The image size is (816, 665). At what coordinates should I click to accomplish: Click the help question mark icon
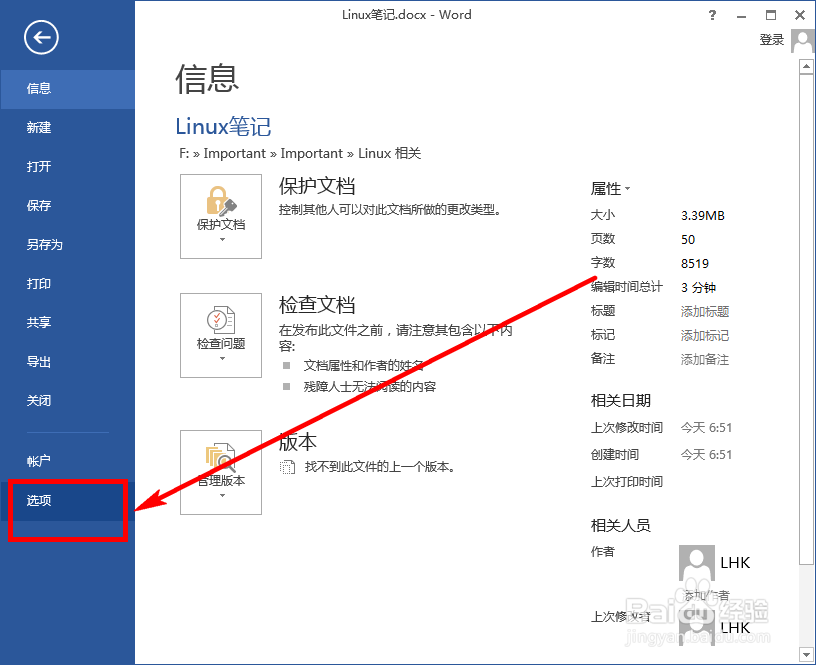pos(712,15)
